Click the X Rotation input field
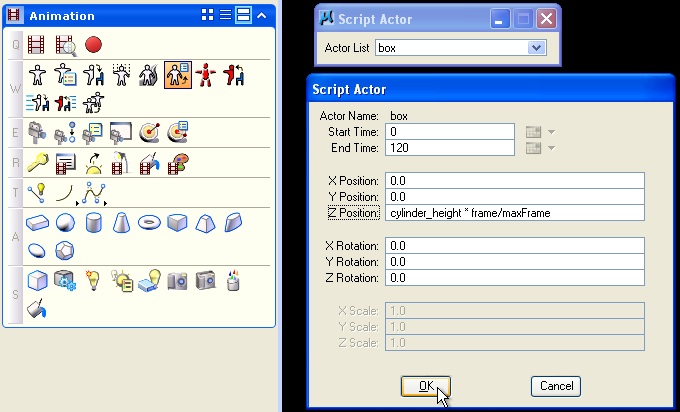The width and height of the screenshot is (680, 412). [x=515, y=246]
